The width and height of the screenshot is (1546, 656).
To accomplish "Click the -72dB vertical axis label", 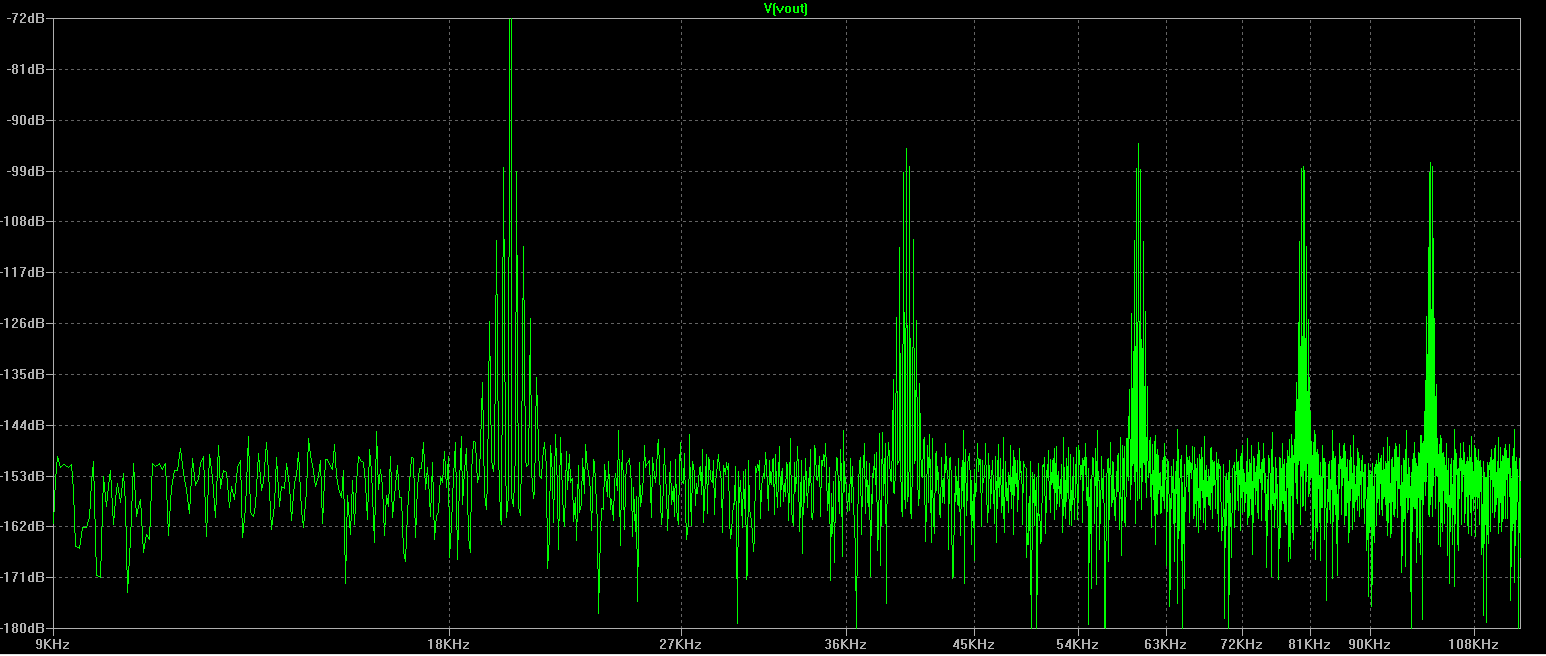I will coord(25,19).
